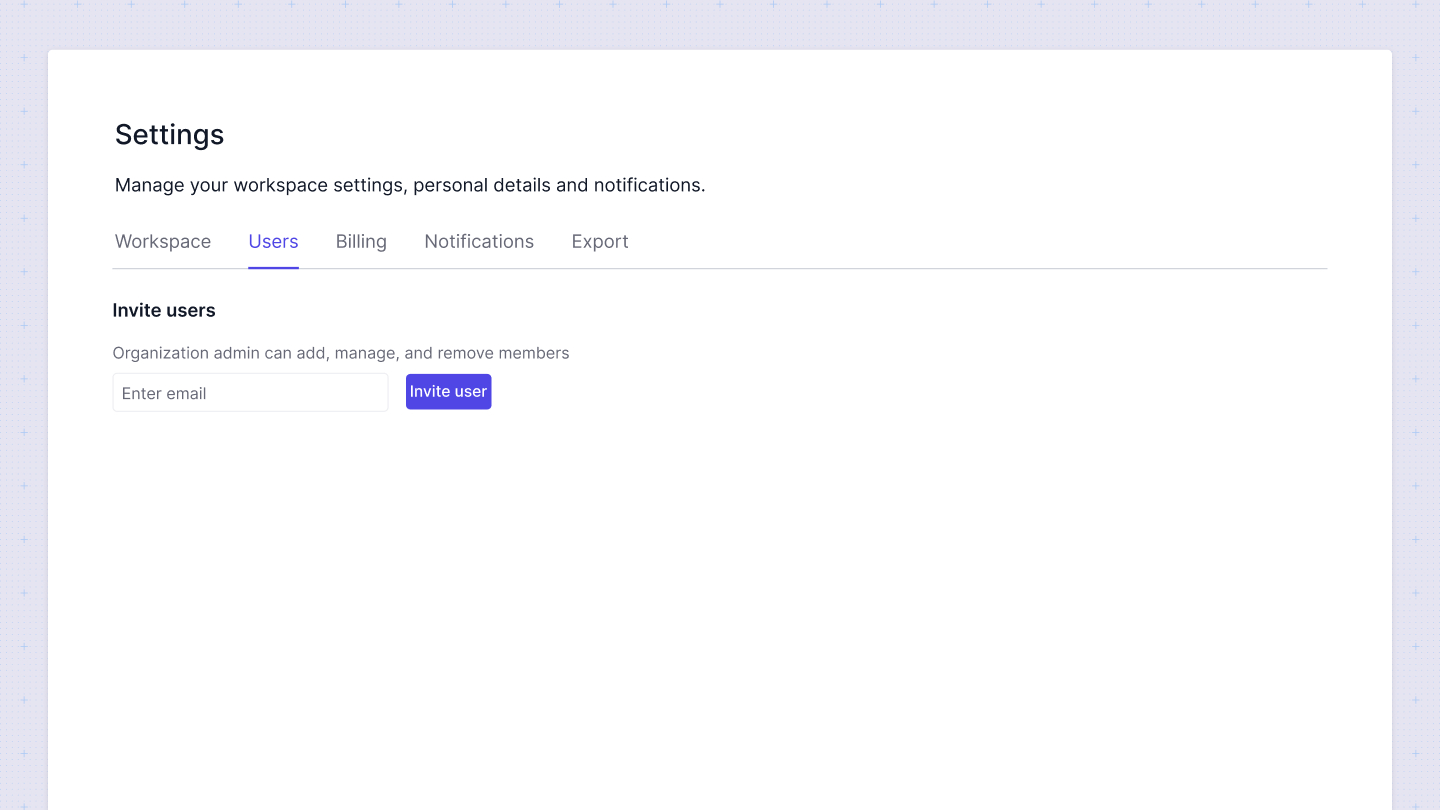Click the Invite user button
Viewport: 1440px width, 810px height.
pos(448,391)
